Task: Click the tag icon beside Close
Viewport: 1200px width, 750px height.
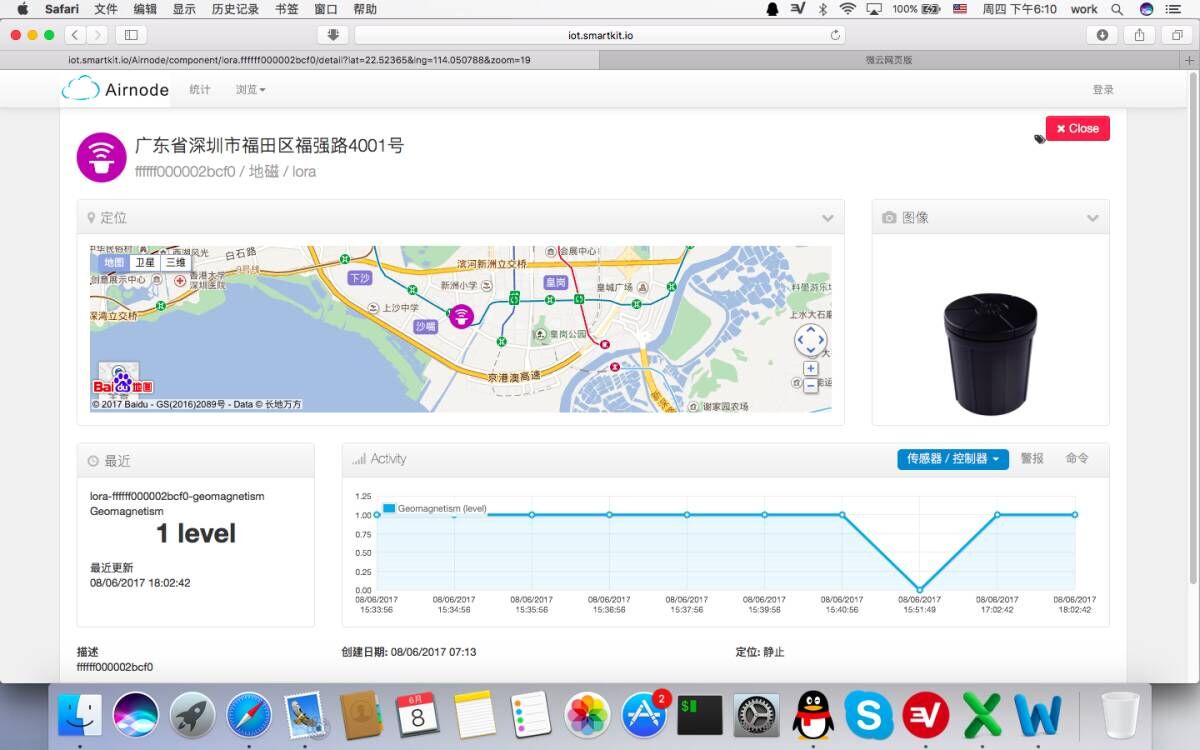Action: tap(1039, 139)
